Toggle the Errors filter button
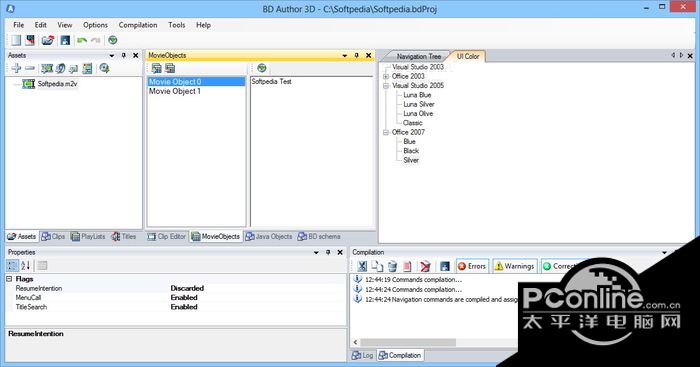 472,266
